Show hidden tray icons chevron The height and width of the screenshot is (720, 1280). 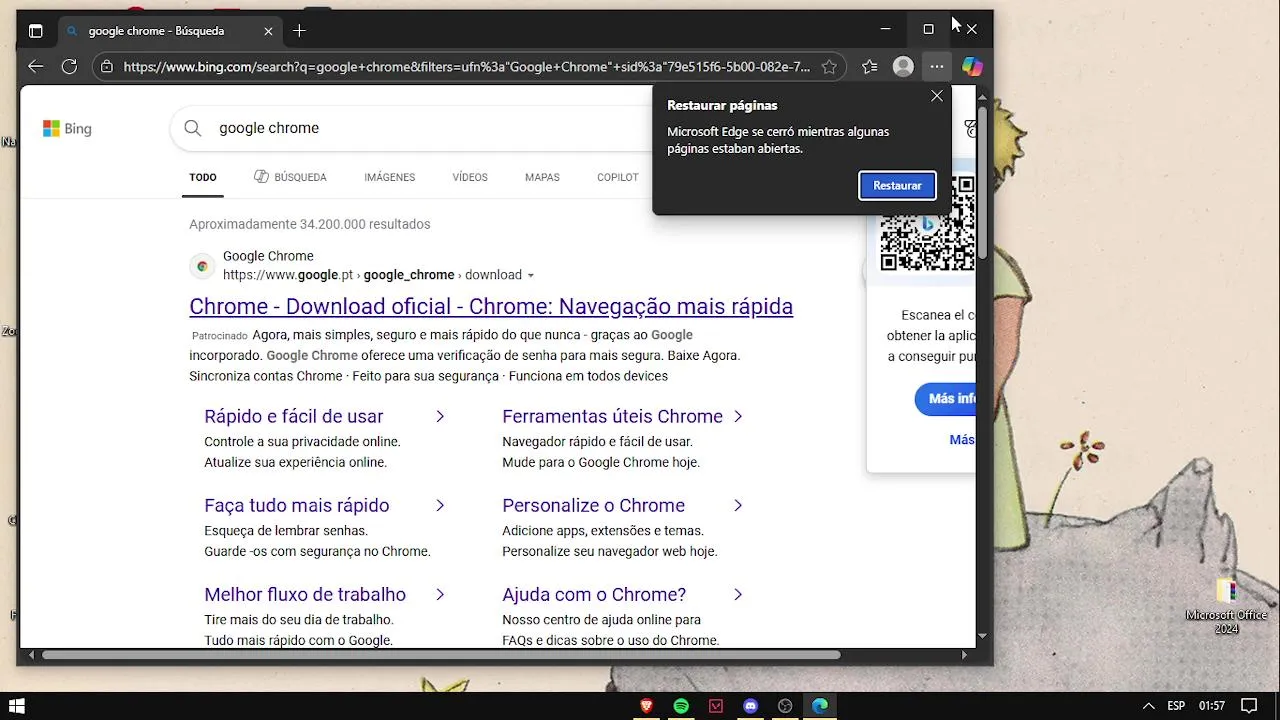click(x=1149, y=706)
